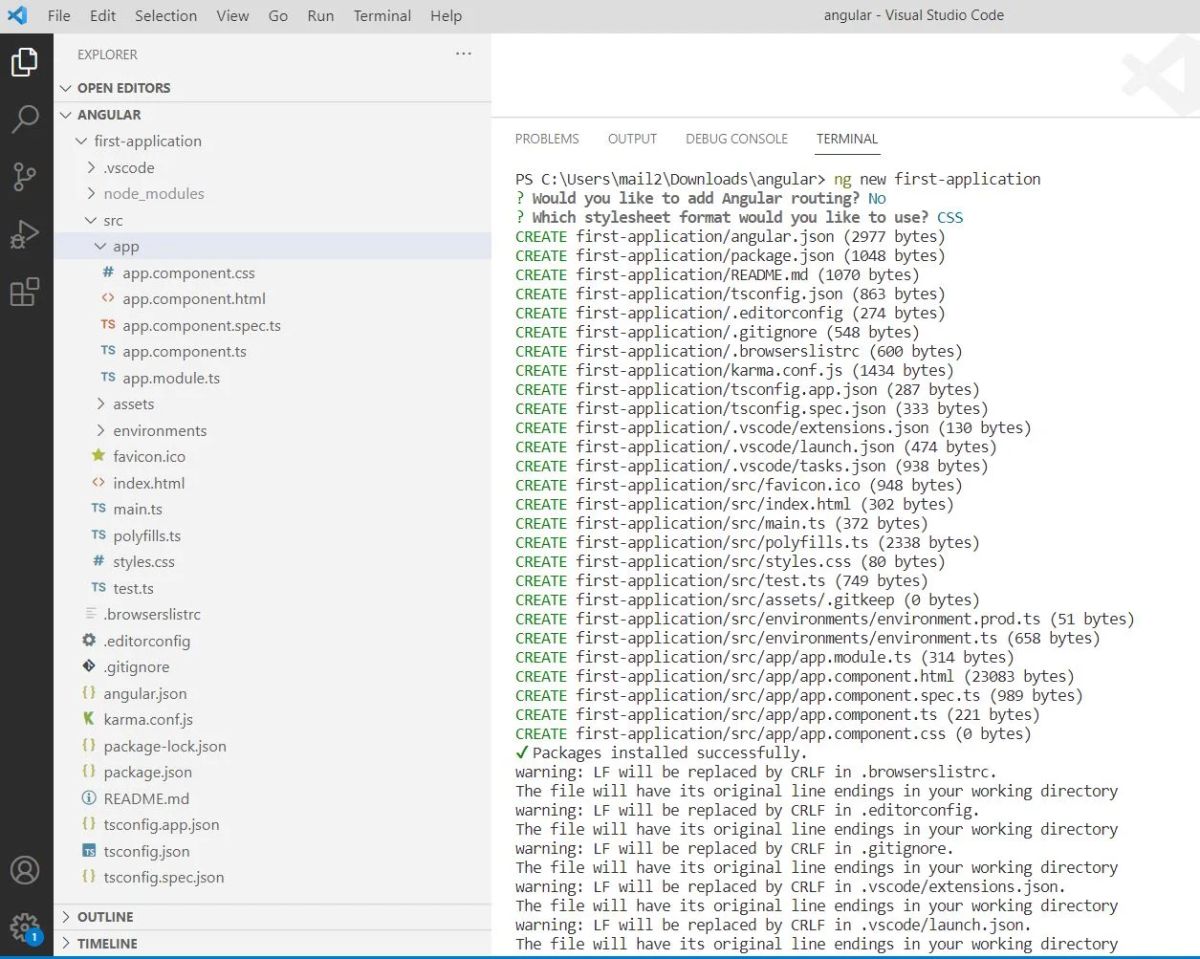Open the Manage gear icon

coord(24,927)
